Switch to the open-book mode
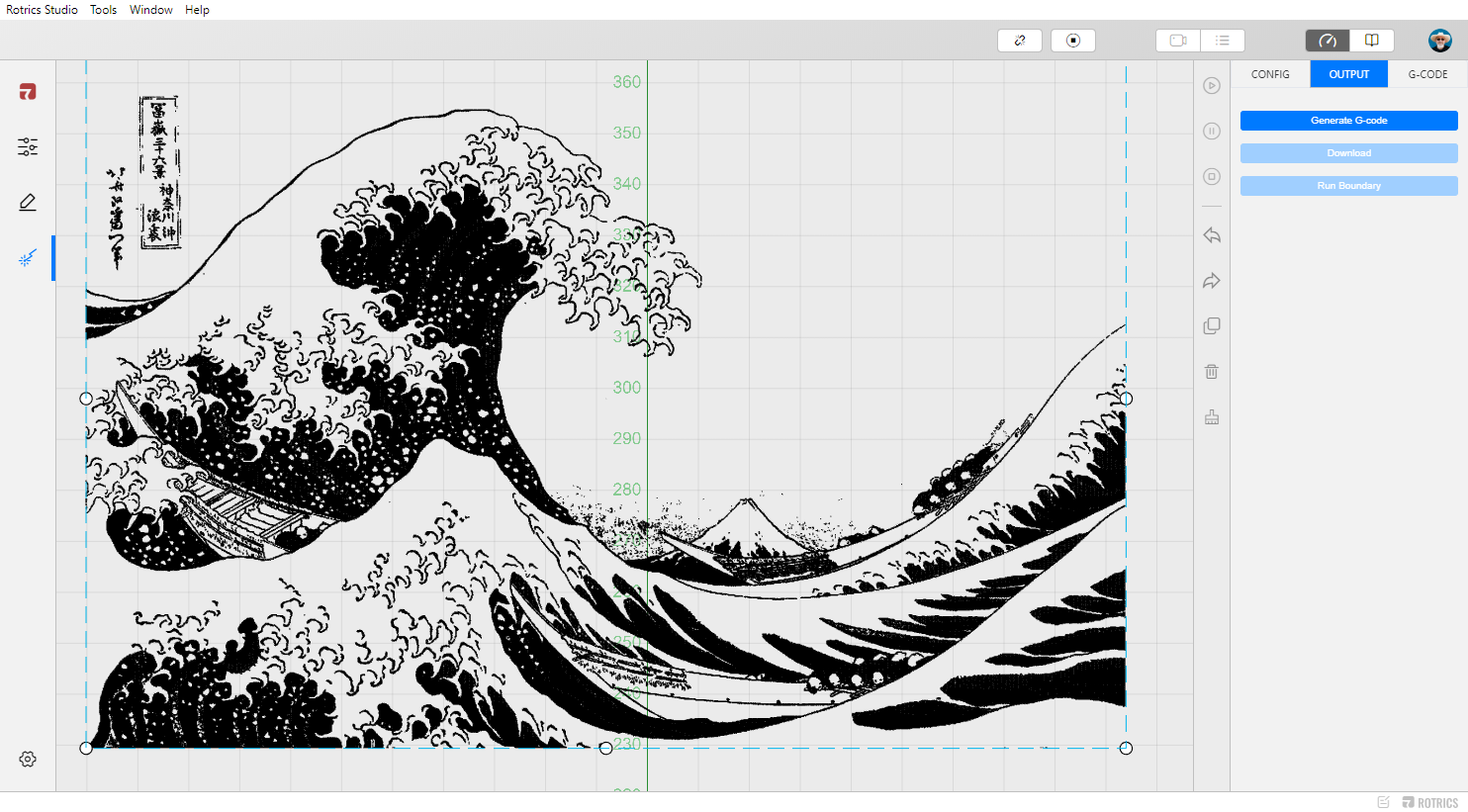The image size is (1468, 812). (x=1372, y=41)
